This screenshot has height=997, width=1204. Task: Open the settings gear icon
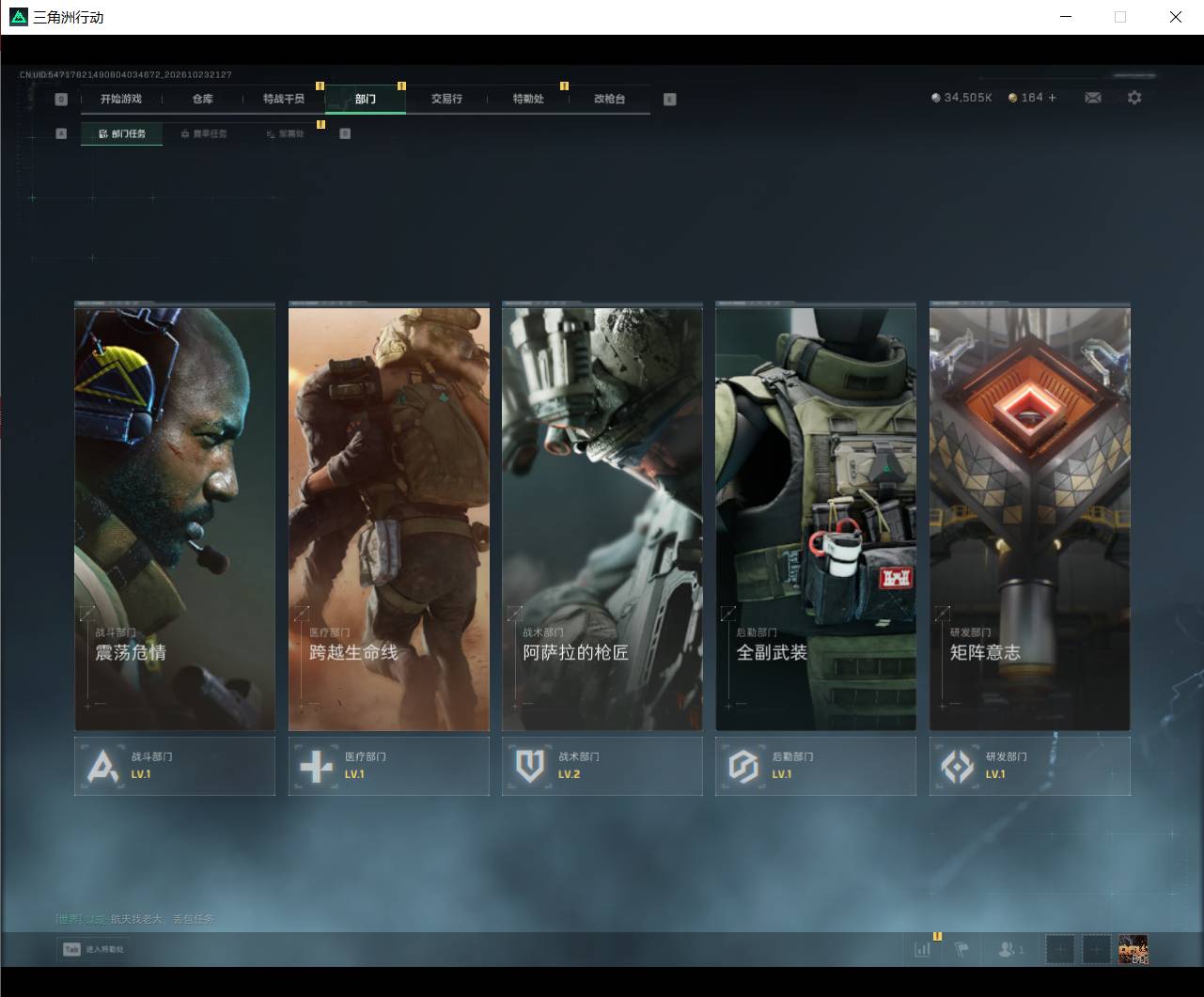tap(1134, 98)
